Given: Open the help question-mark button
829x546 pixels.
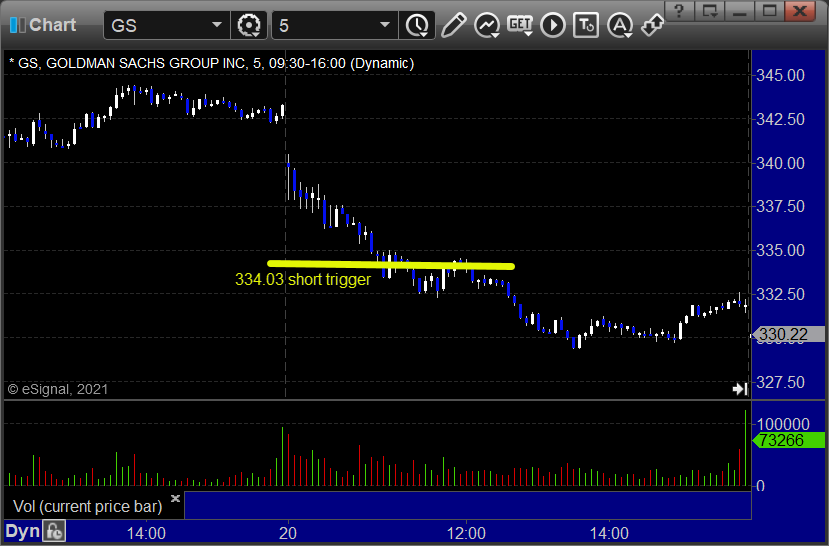Looking at the screenshot, I should pos(680,11).
